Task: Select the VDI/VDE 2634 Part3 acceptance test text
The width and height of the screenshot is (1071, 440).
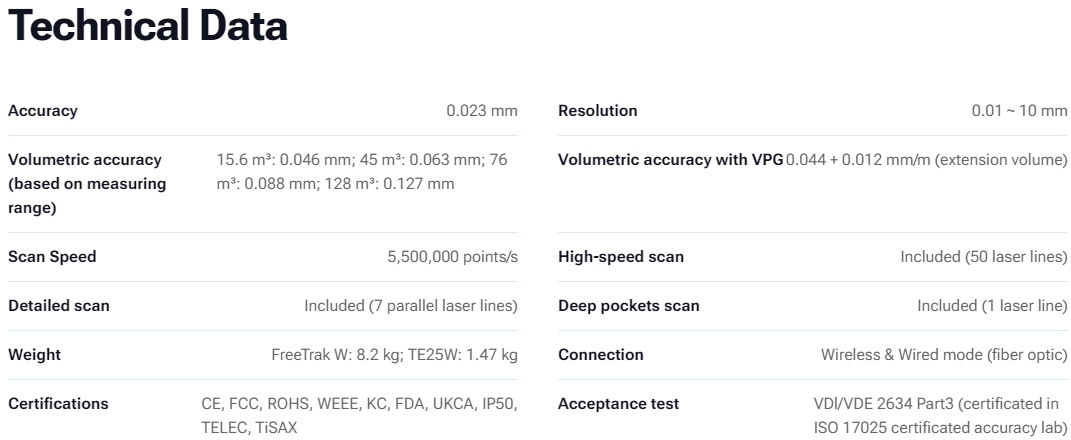Action: (940, 416)
